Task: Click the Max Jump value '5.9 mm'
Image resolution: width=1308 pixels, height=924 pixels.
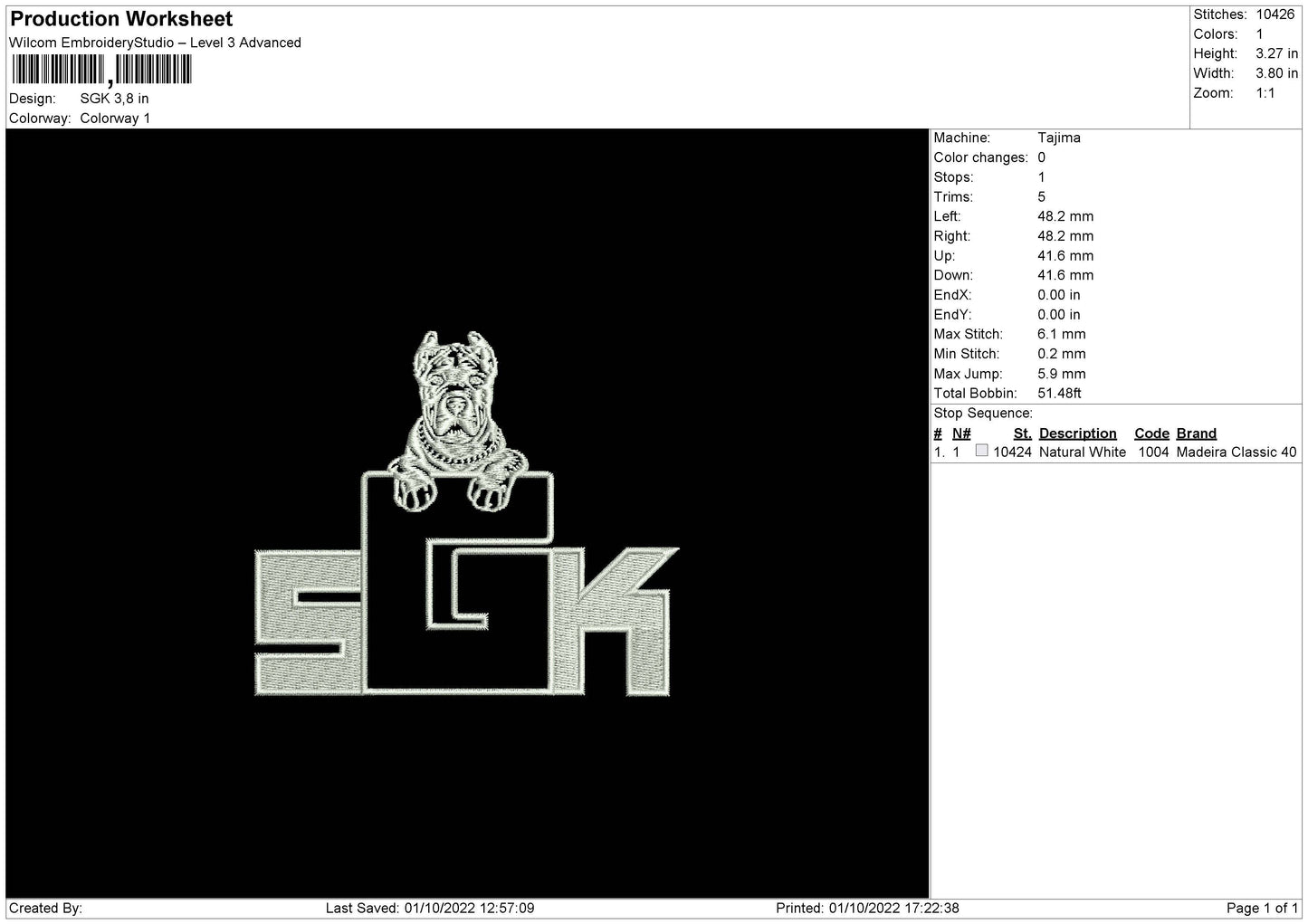Action: pos(1061,374)
